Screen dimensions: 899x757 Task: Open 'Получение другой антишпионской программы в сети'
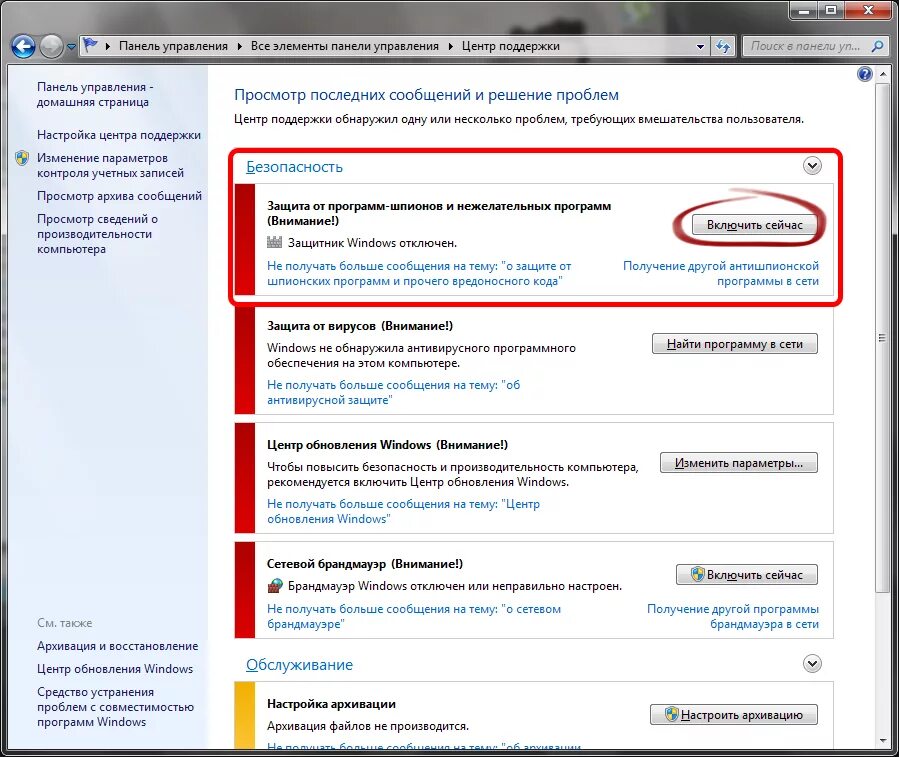click(x=721, y=274)
